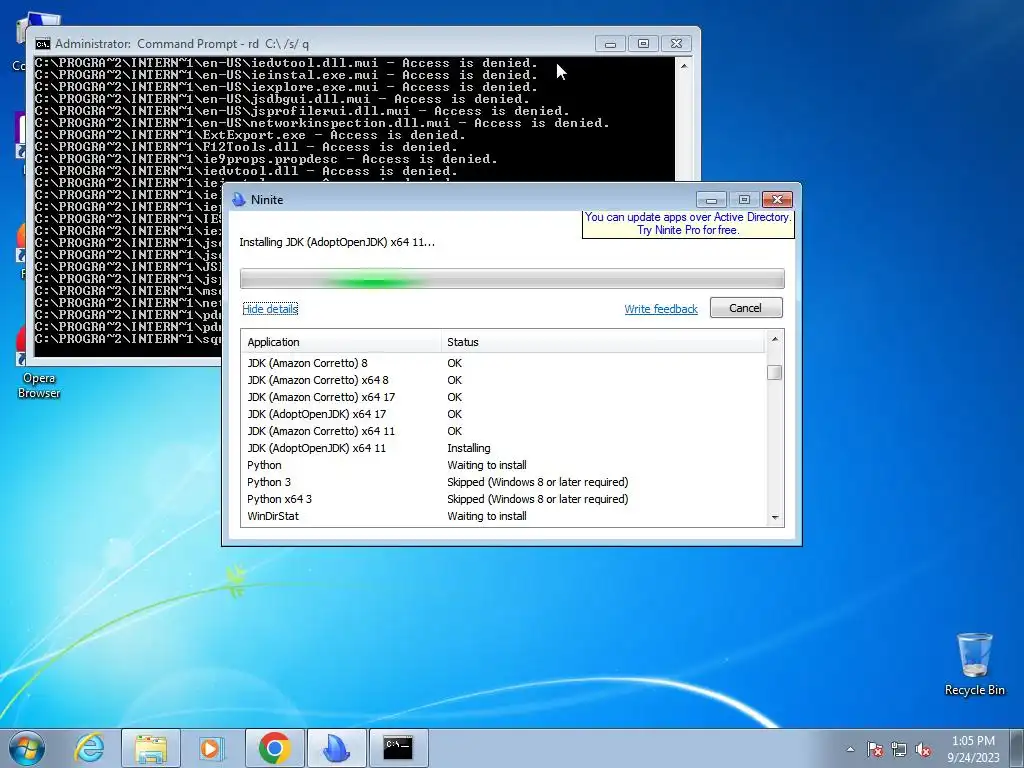Click the network status tray icon
Image resolution: width=1024 pixels, height=768 pixels.
(x=899, y=749)
